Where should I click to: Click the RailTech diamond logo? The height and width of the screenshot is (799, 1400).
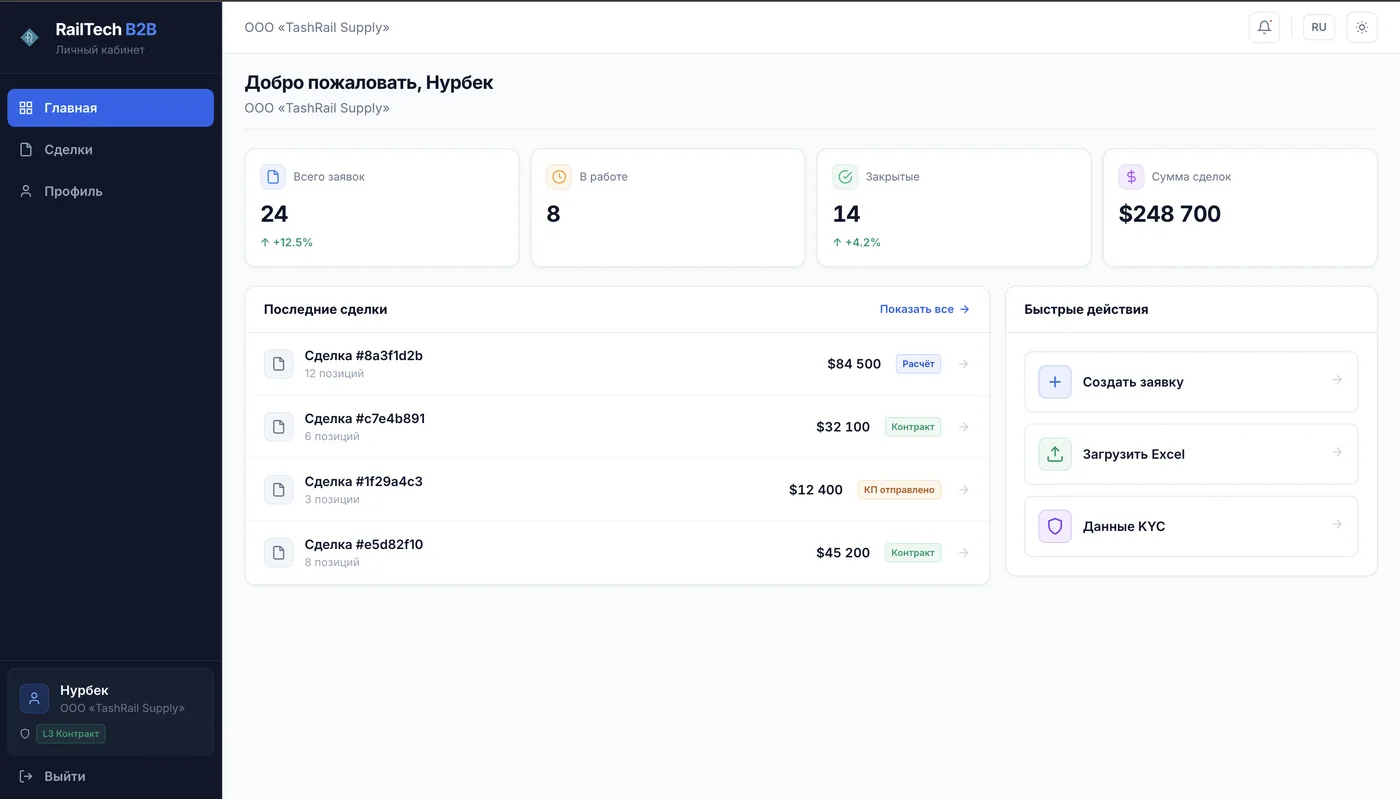pyautogui.click(x=29, y=36)
